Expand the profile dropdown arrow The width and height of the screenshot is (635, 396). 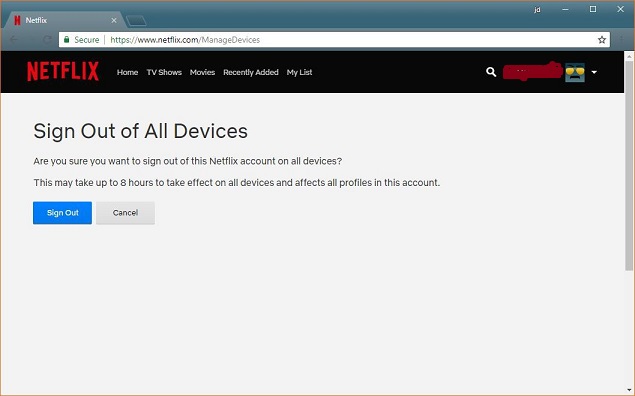tap(594, 72)
